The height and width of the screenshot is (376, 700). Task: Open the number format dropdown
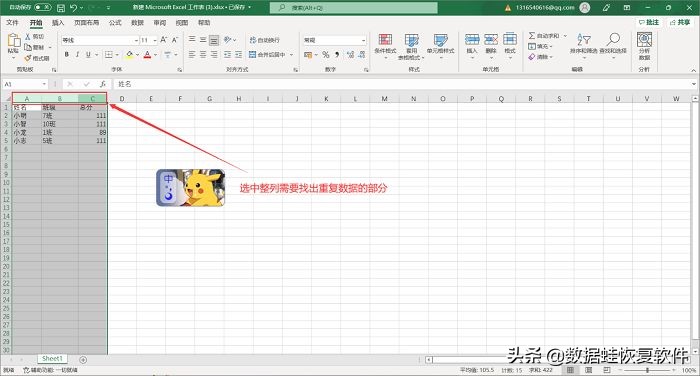(363, 40)
